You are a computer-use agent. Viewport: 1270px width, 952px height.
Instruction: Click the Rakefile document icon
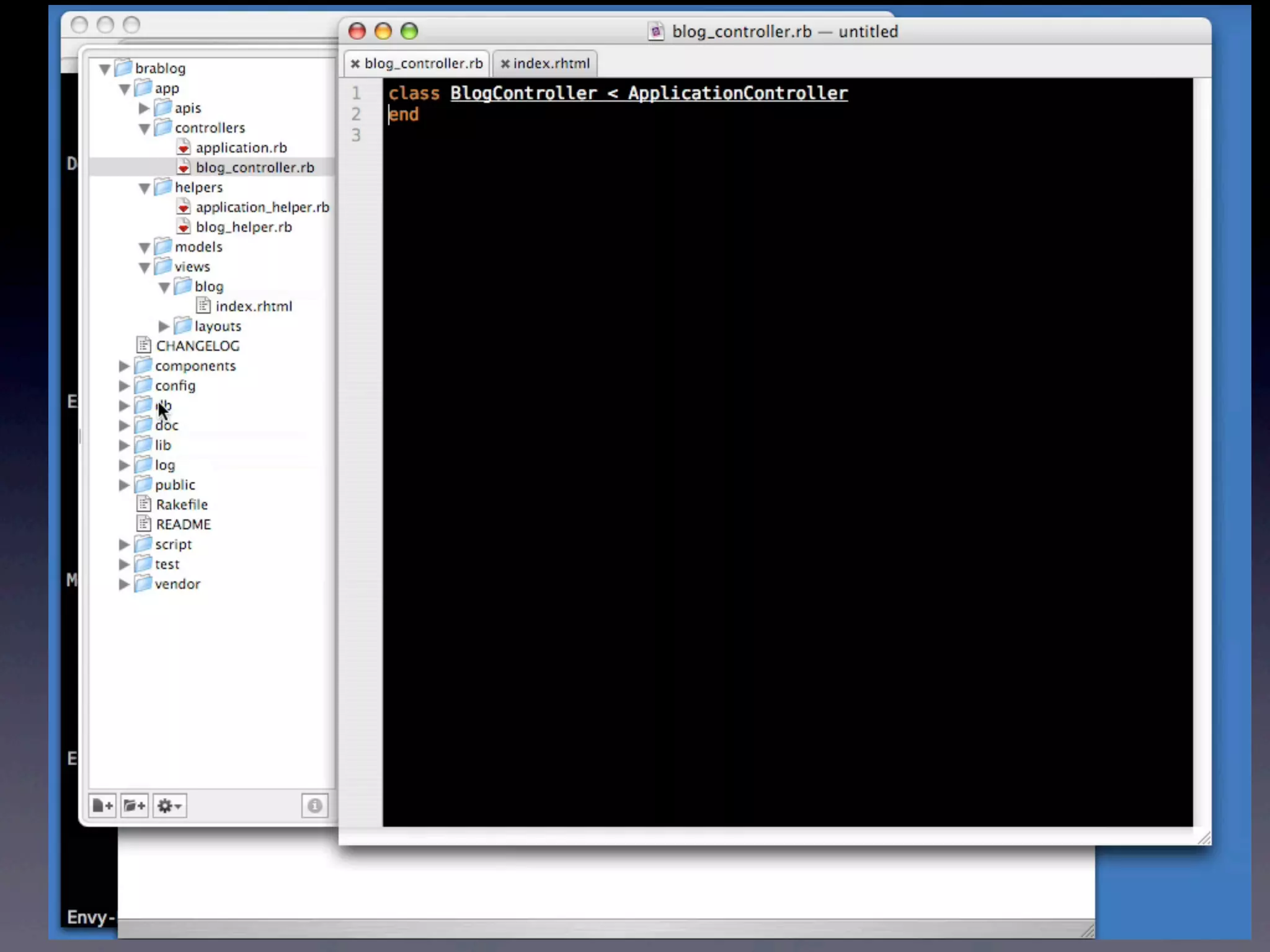tap(144, 505)
